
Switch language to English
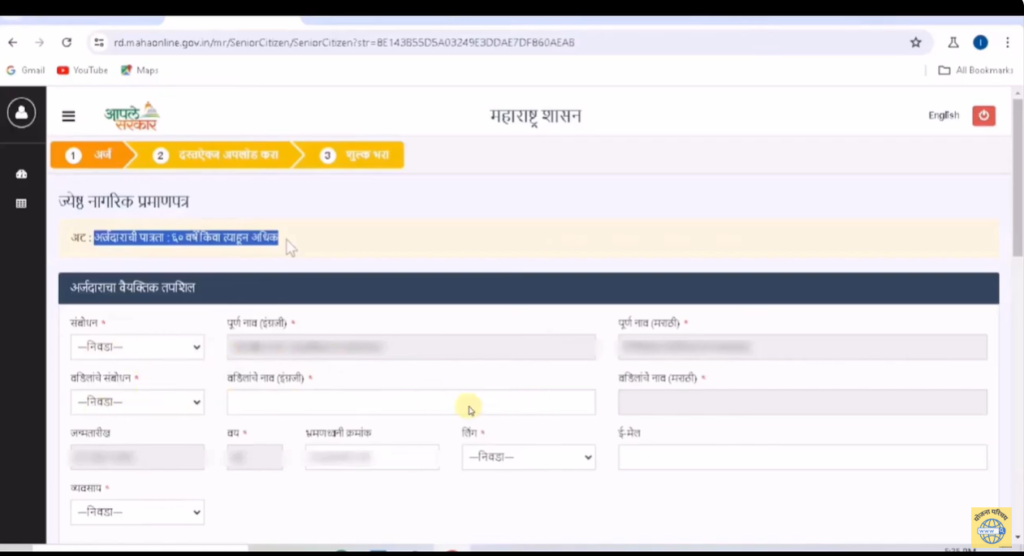tap(943, 116)
